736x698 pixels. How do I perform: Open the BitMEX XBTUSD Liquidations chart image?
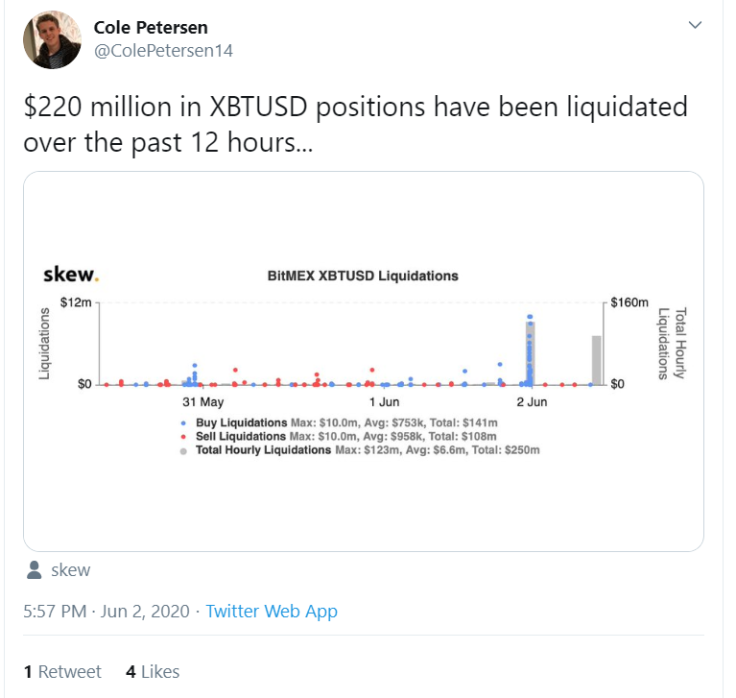coord(363,361)
